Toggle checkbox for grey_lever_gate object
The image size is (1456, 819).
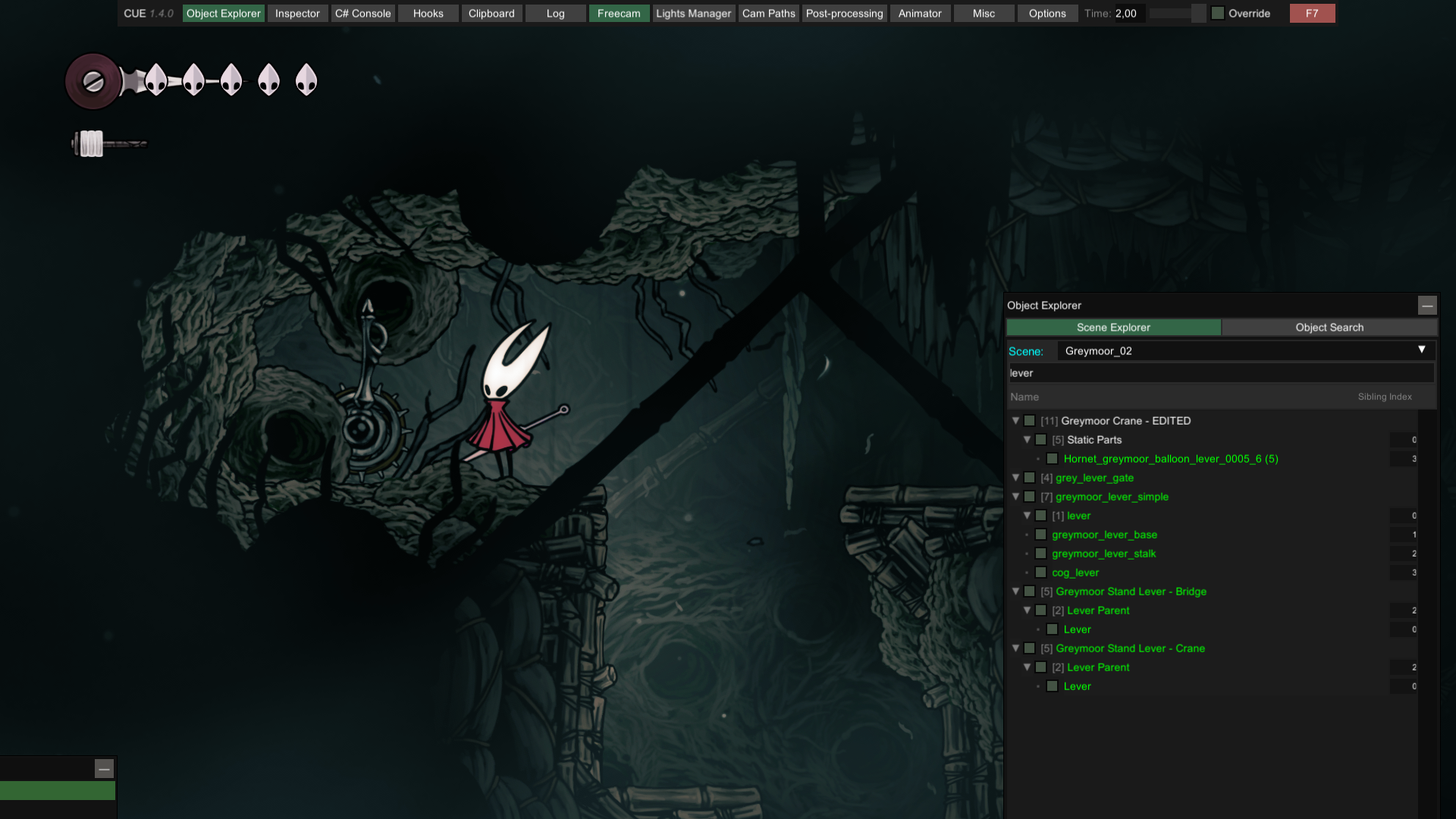pyautogui.click(x=1029, y=478)
